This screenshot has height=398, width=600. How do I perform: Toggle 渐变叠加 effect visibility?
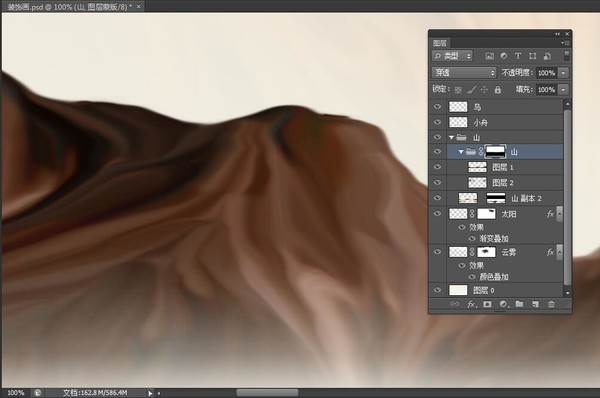(472, 239)
